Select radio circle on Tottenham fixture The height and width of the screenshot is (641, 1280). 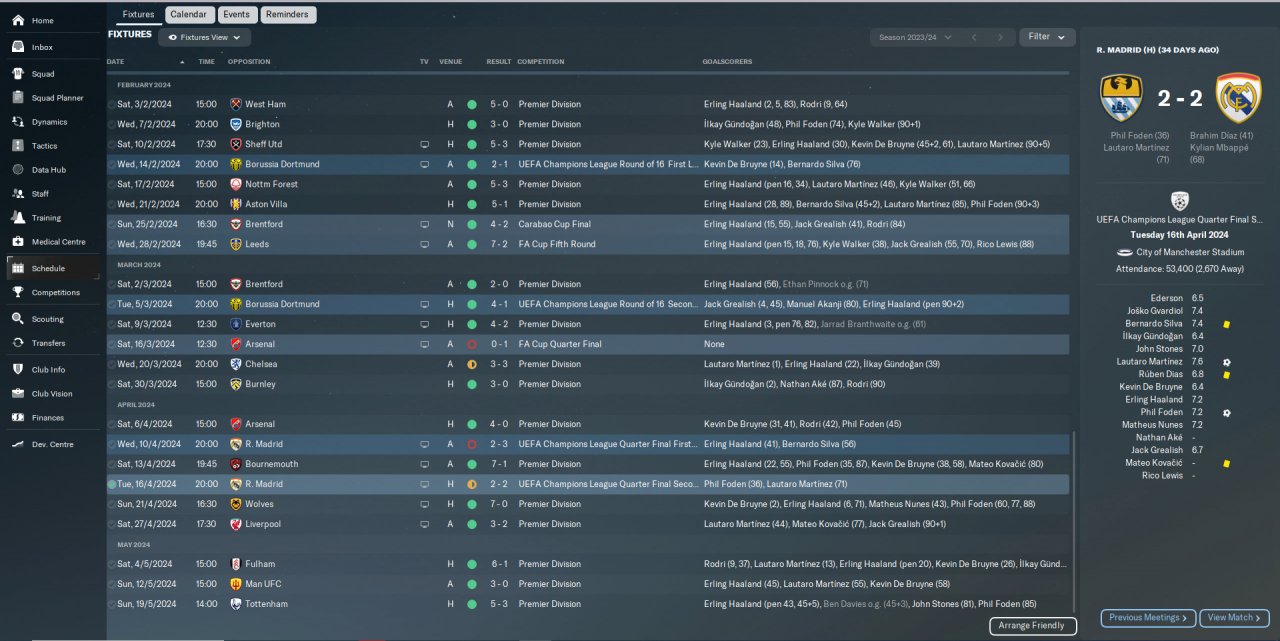[x=111, y=604]
